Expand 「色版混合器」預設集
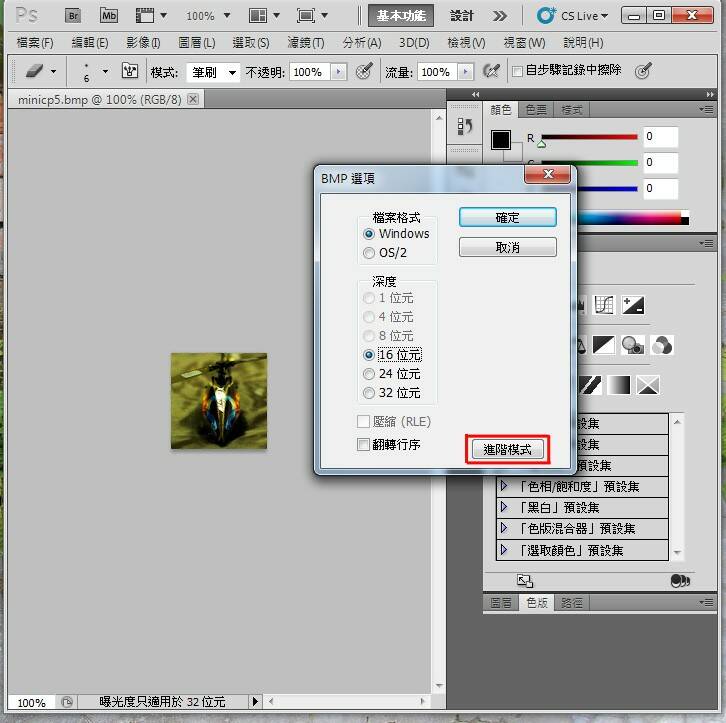Image resolution: width=726 pixels, height=723 pixels. [504, 528]
